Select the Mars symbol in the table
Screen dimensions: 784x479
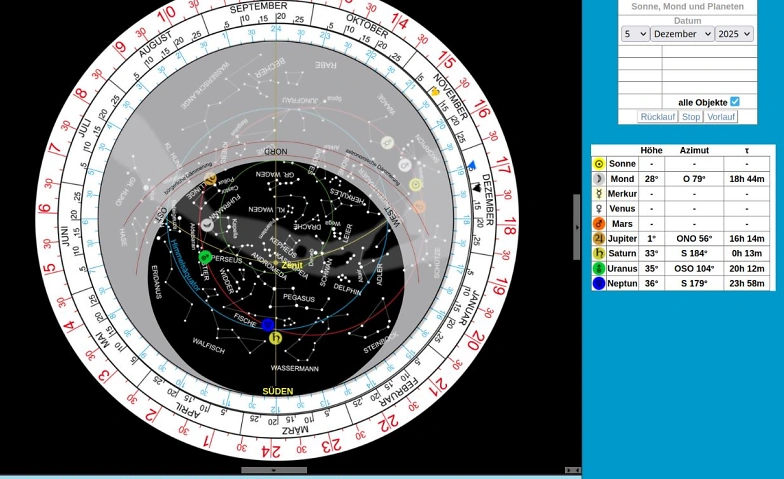click(x=599, y=224)
